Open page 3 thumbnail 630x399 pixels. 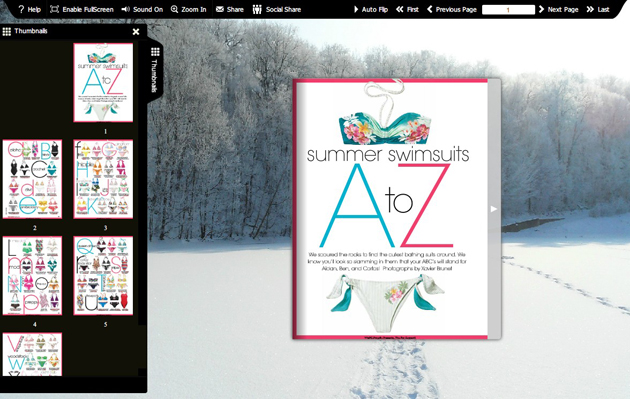[x=103, y=179]
